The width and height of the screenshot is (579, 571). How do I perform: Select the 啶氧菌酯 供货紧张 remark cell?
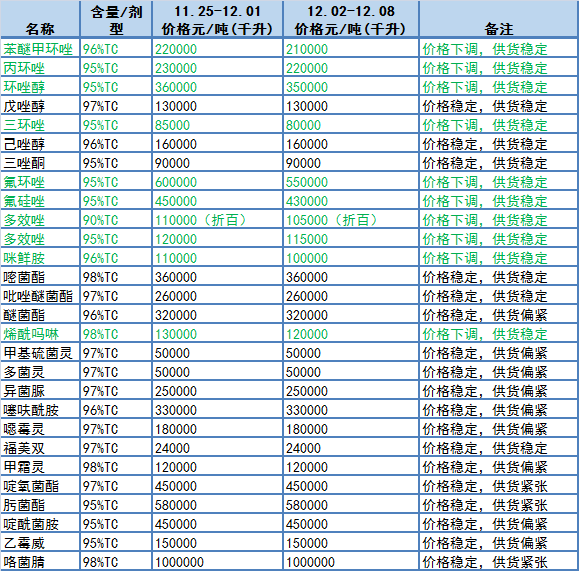click(x=499, y=486)
